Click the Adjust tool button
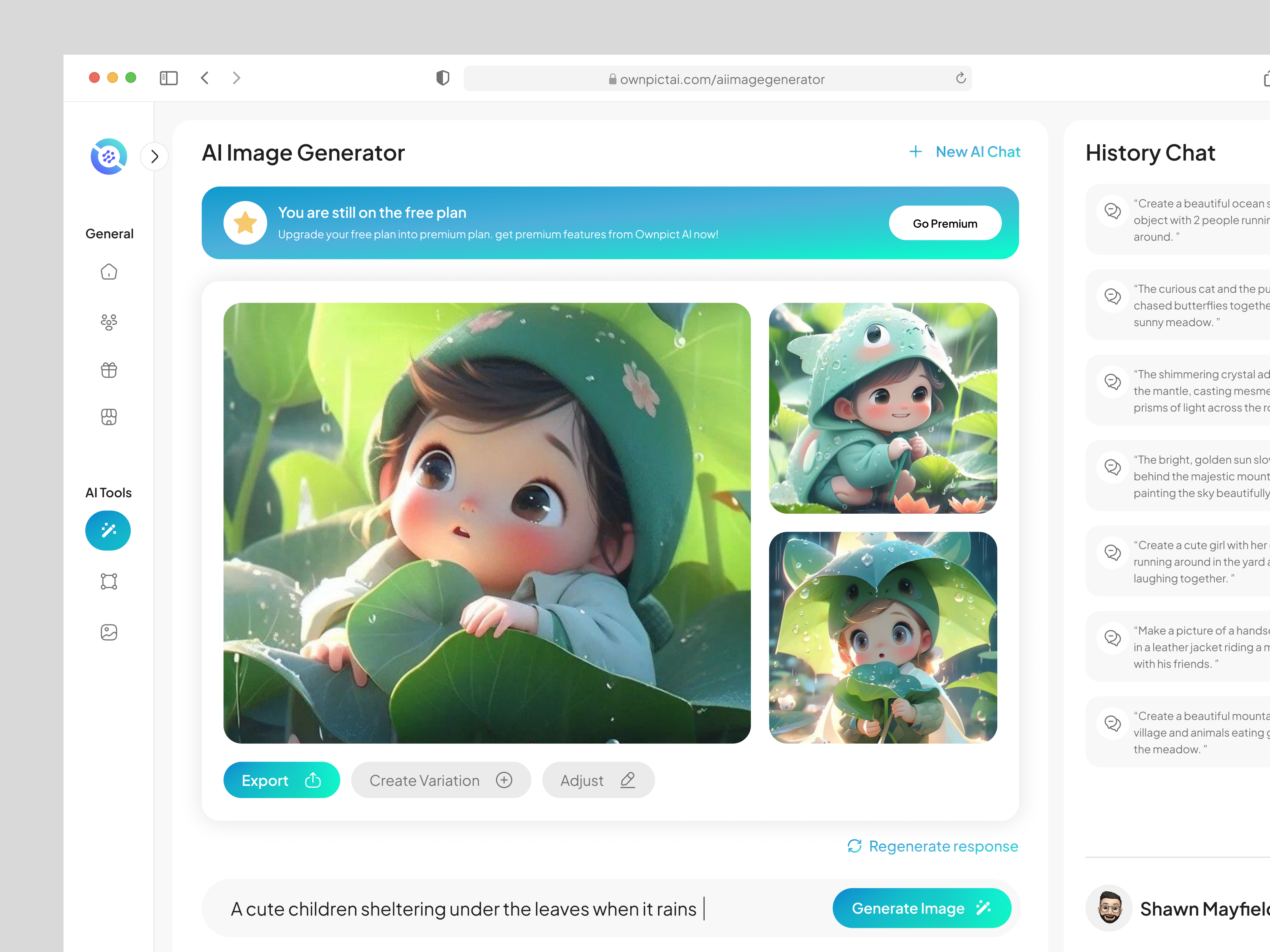 597,780
